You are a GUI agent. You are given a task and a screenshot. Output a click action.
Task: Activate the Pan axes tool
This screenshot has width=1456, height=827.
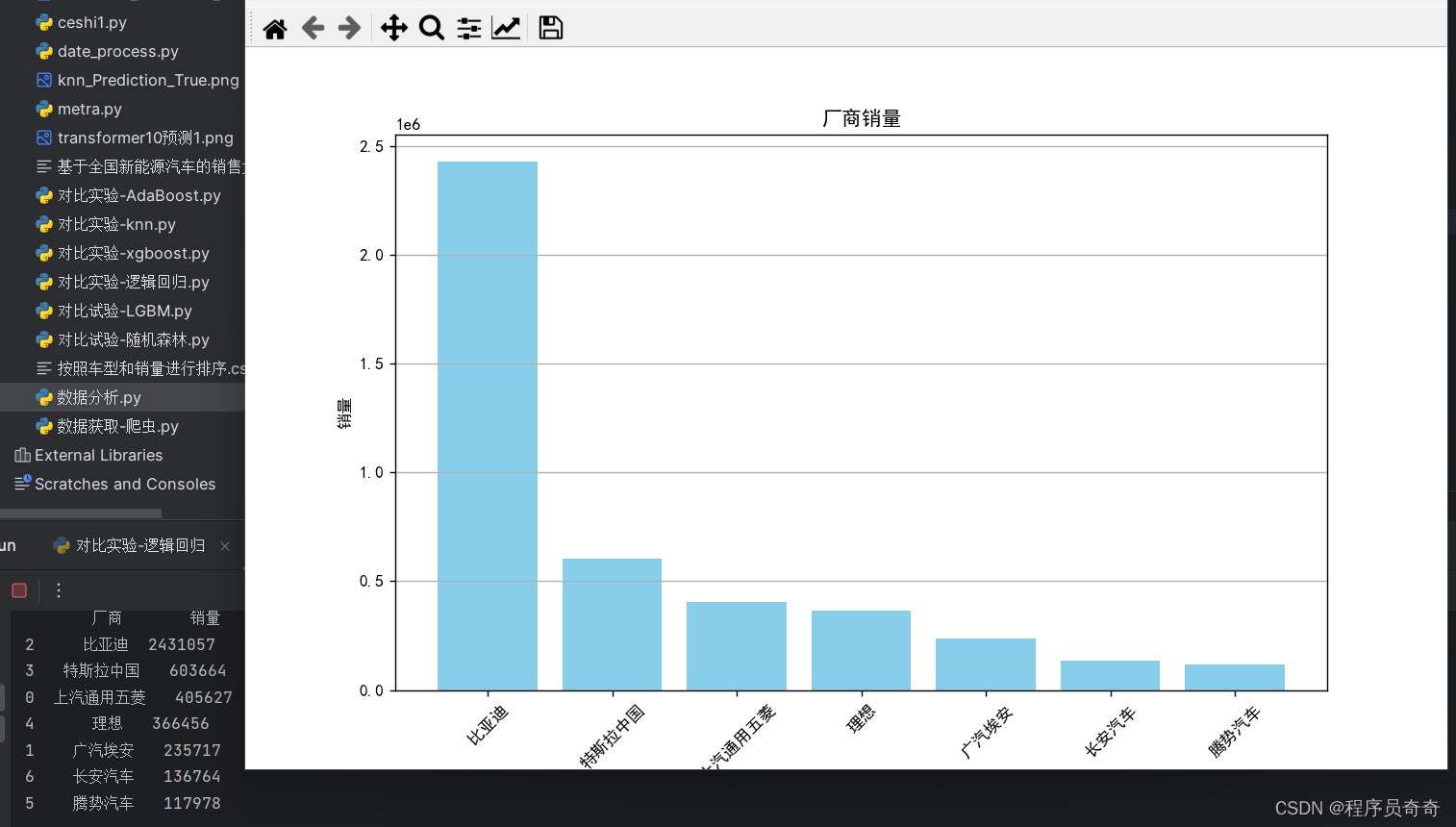click(394, 28)
